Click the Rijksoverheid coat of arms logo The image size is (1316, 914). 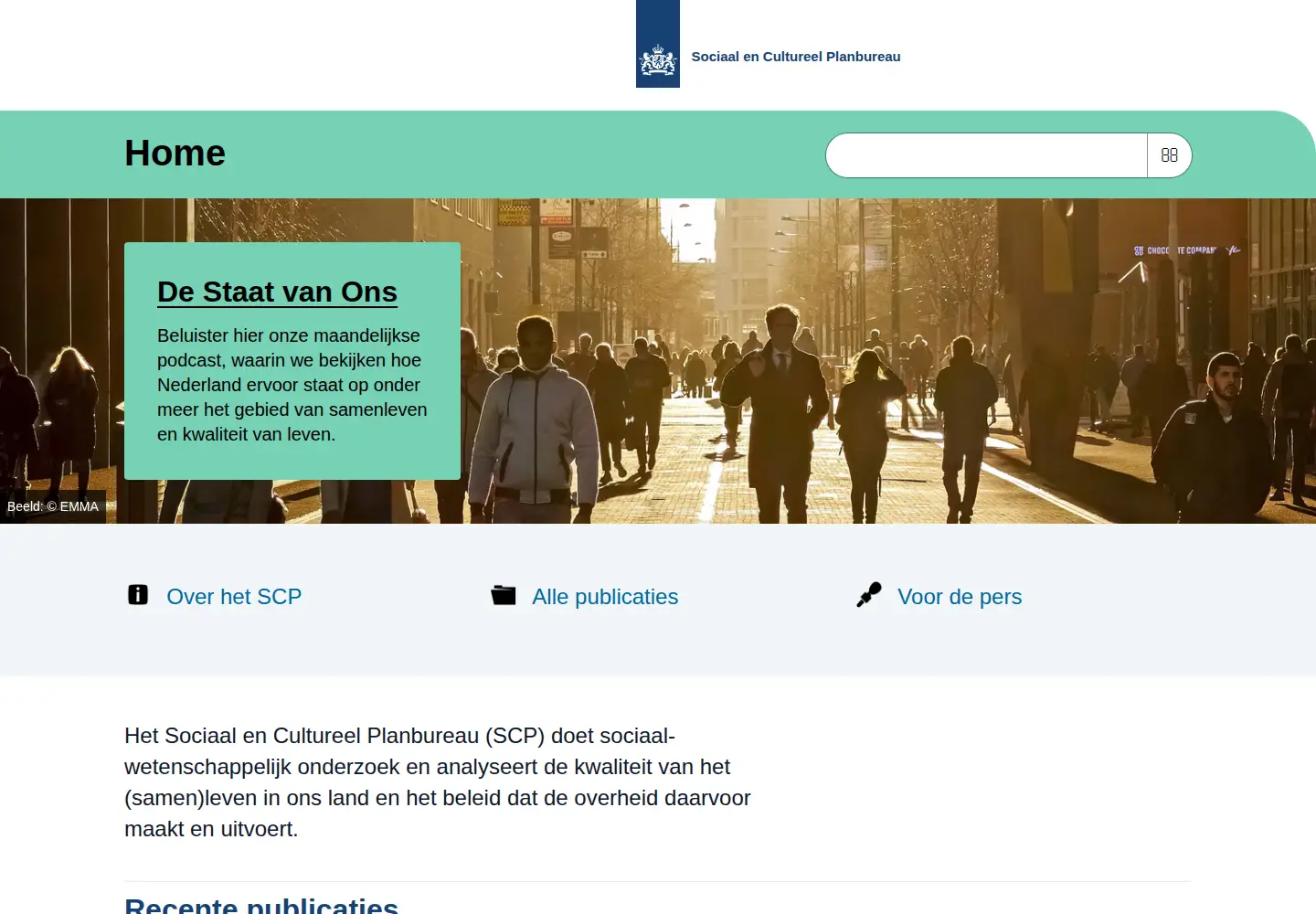point(658,44)
